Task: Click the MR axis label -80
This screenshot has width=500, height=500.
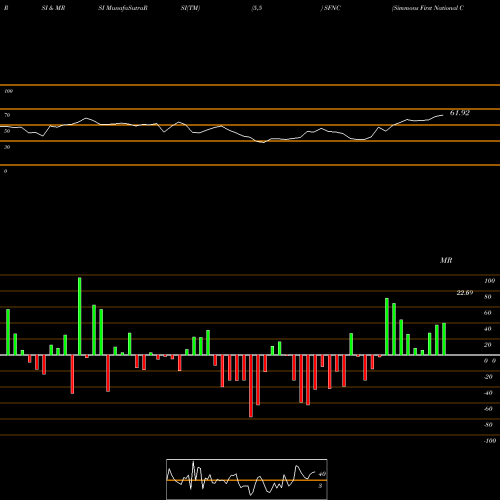Action: coord(488,425)
